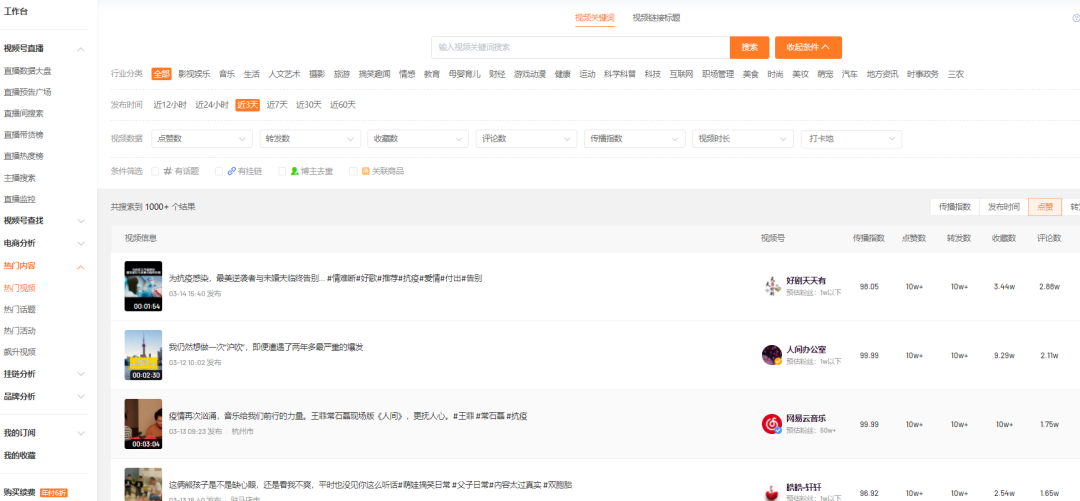This screenshot has height=501, width=1080.
Task: Click the orange 搜索 button
Action: [749, 48]
